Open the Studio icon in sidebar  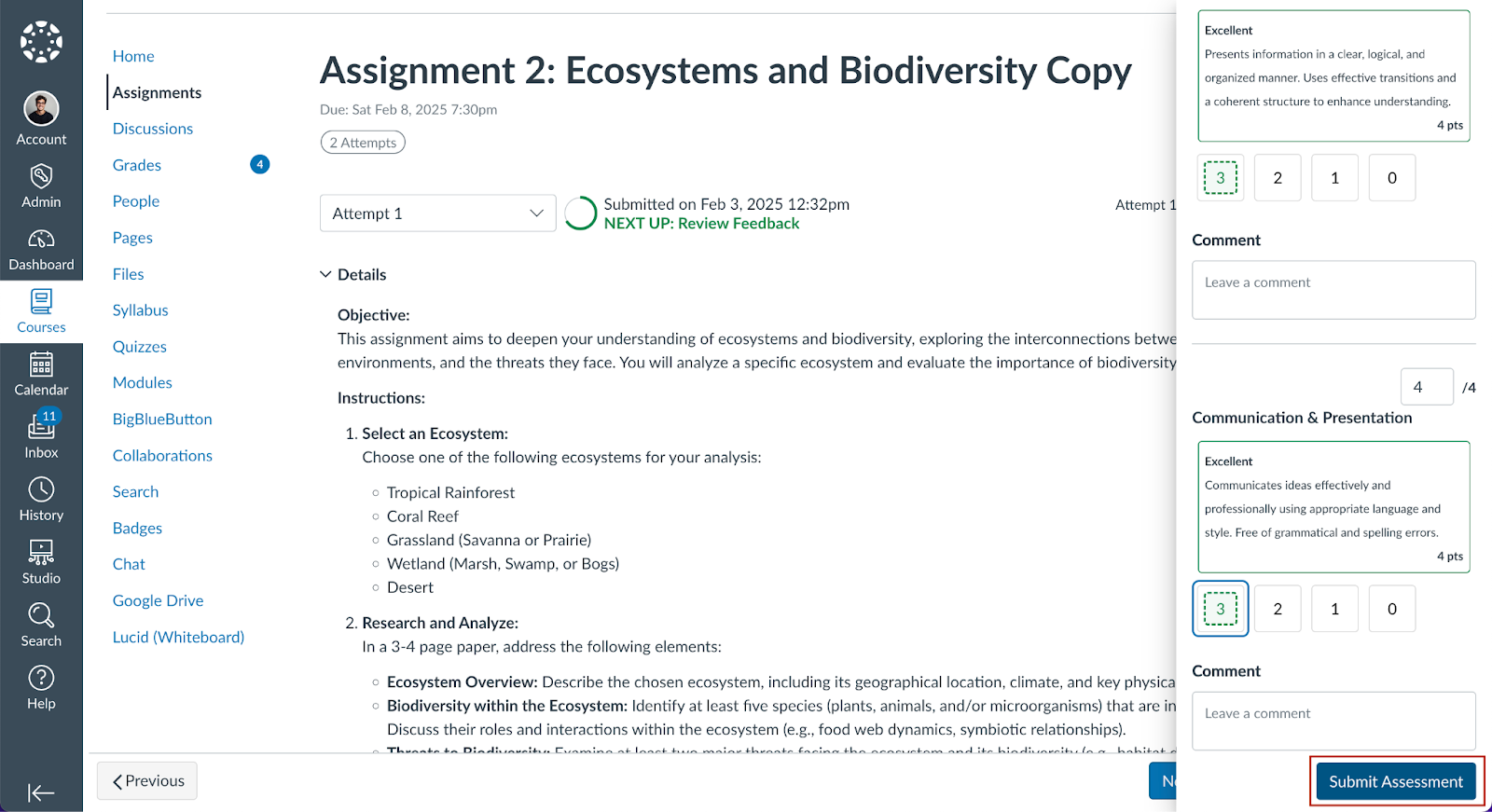[x=41, y=553]
